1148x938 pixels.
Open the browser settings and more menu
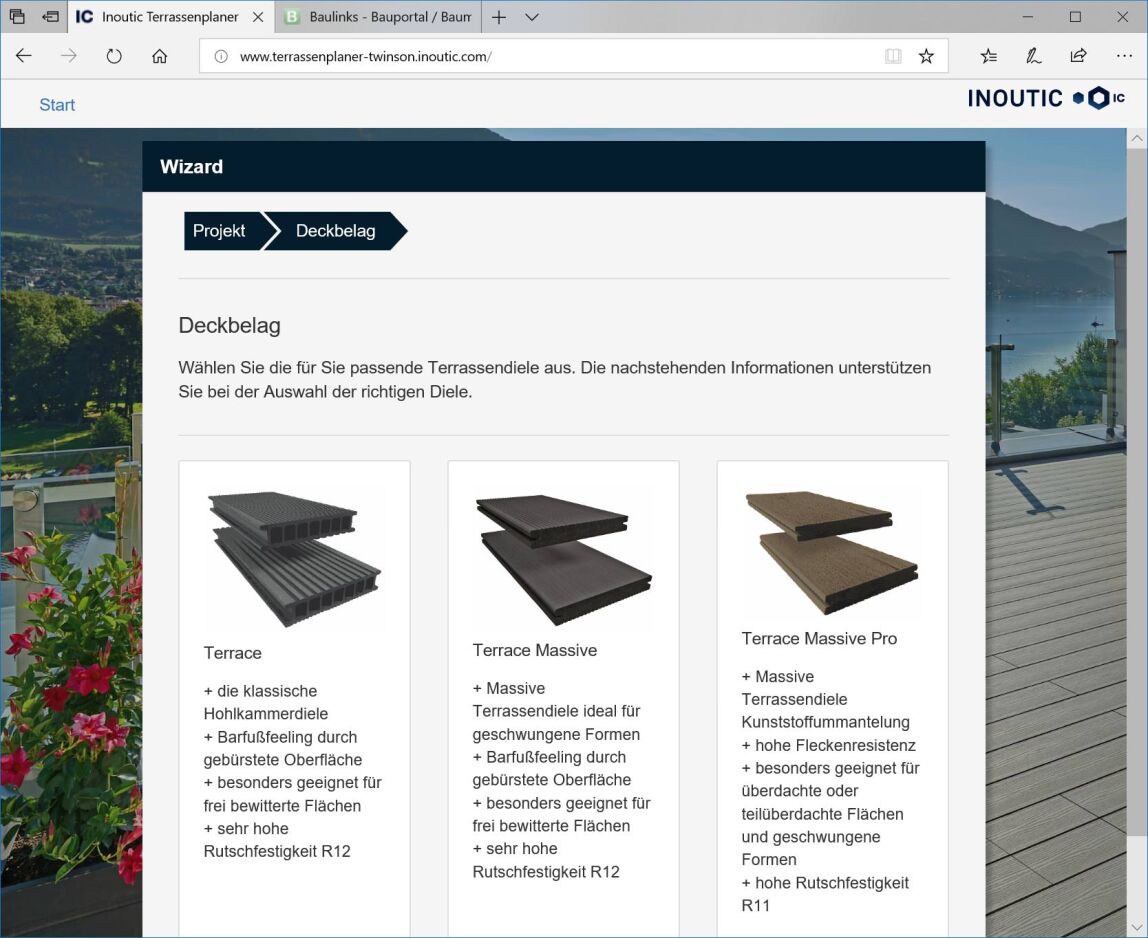coord(1124,56)
